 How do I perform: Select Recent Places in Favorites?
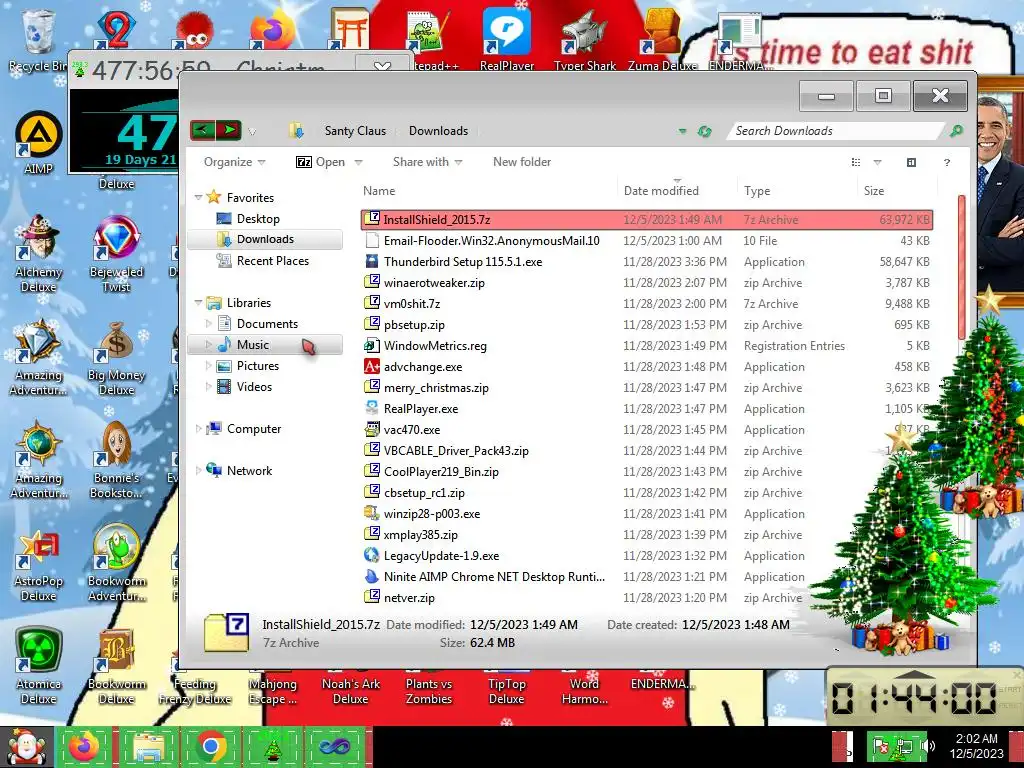(272, 261)
